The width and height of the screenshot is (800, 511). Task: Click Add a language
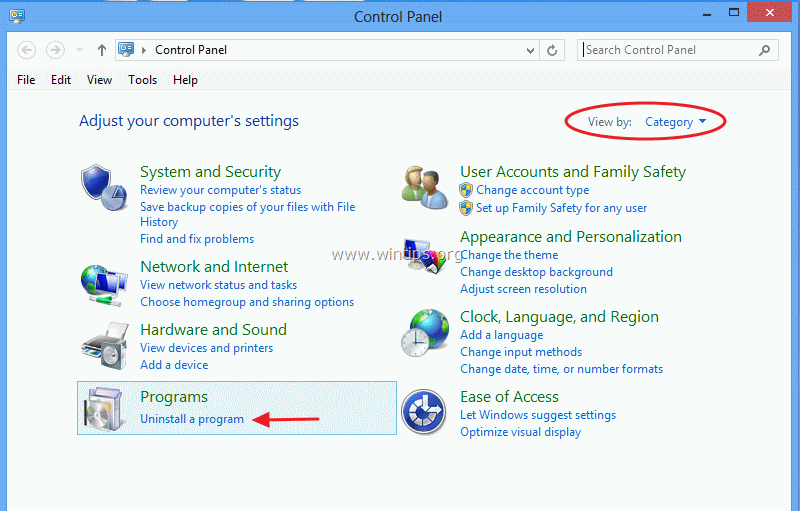(x=502, y=336)
